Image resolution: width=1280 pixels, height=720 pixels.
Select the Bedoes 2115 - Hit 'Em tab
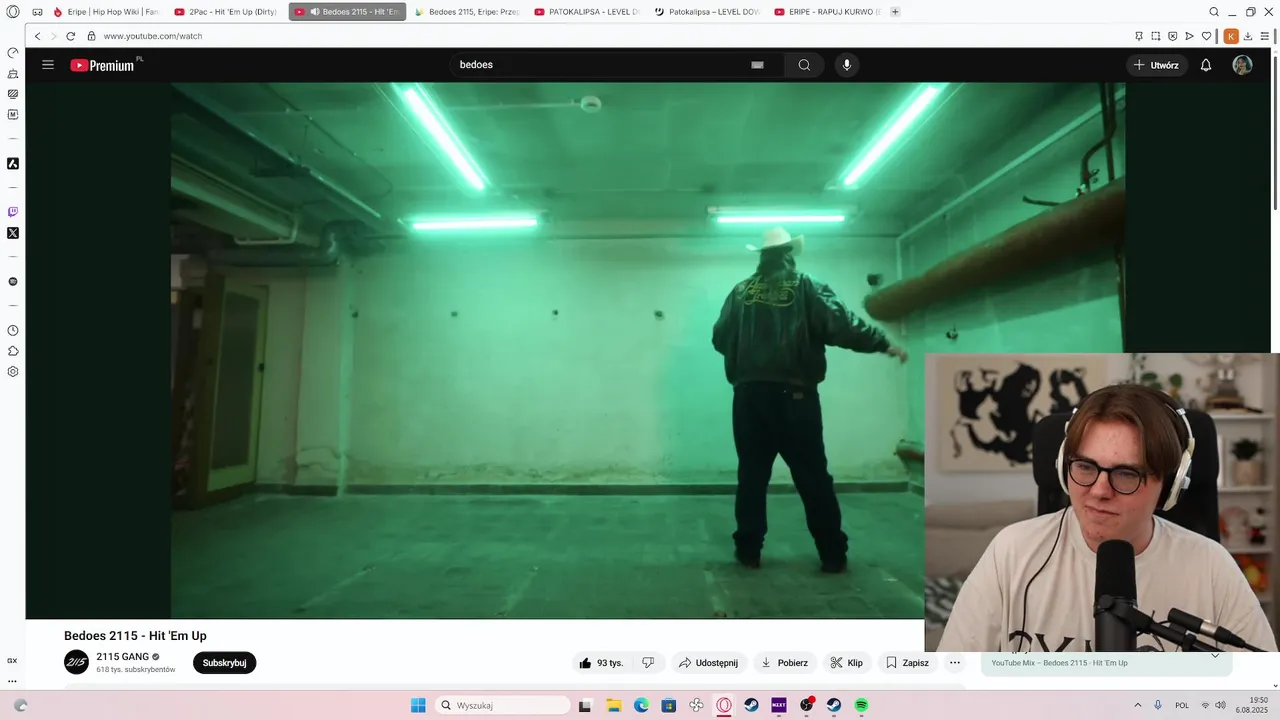[x=347, y=12]
